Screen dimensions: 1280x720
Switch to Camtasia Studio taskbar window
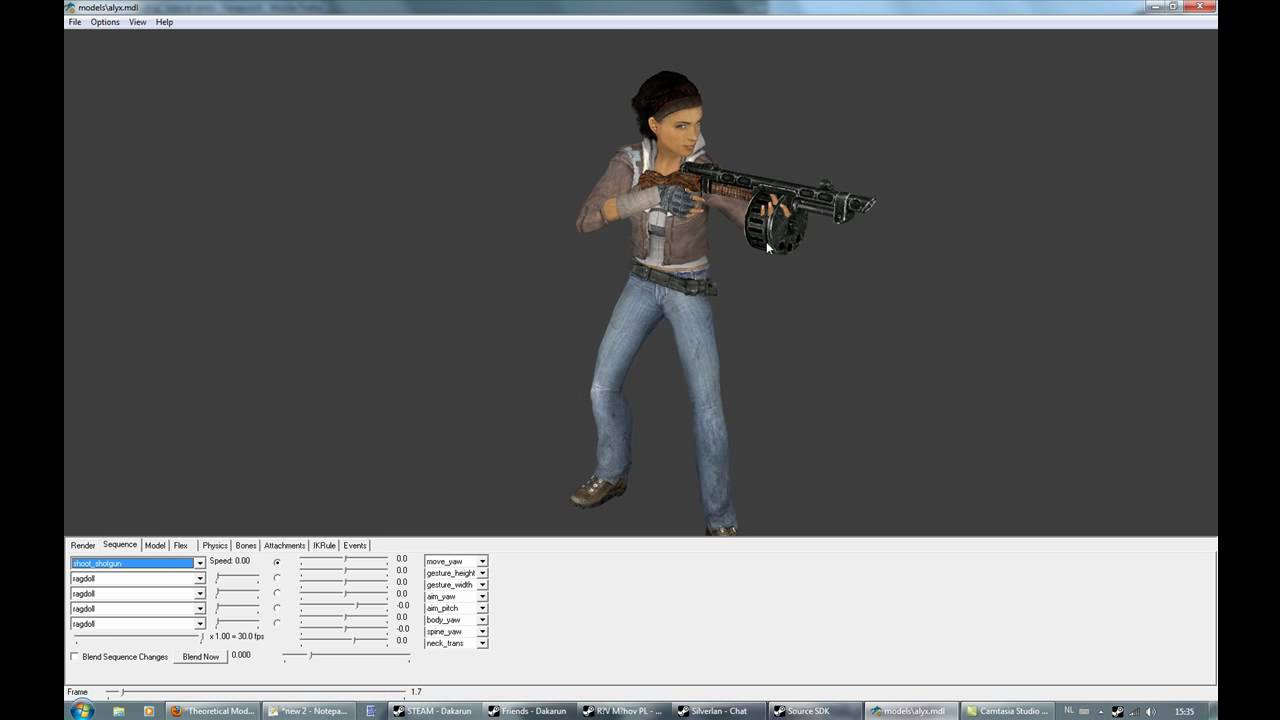tap(1006, 711)
